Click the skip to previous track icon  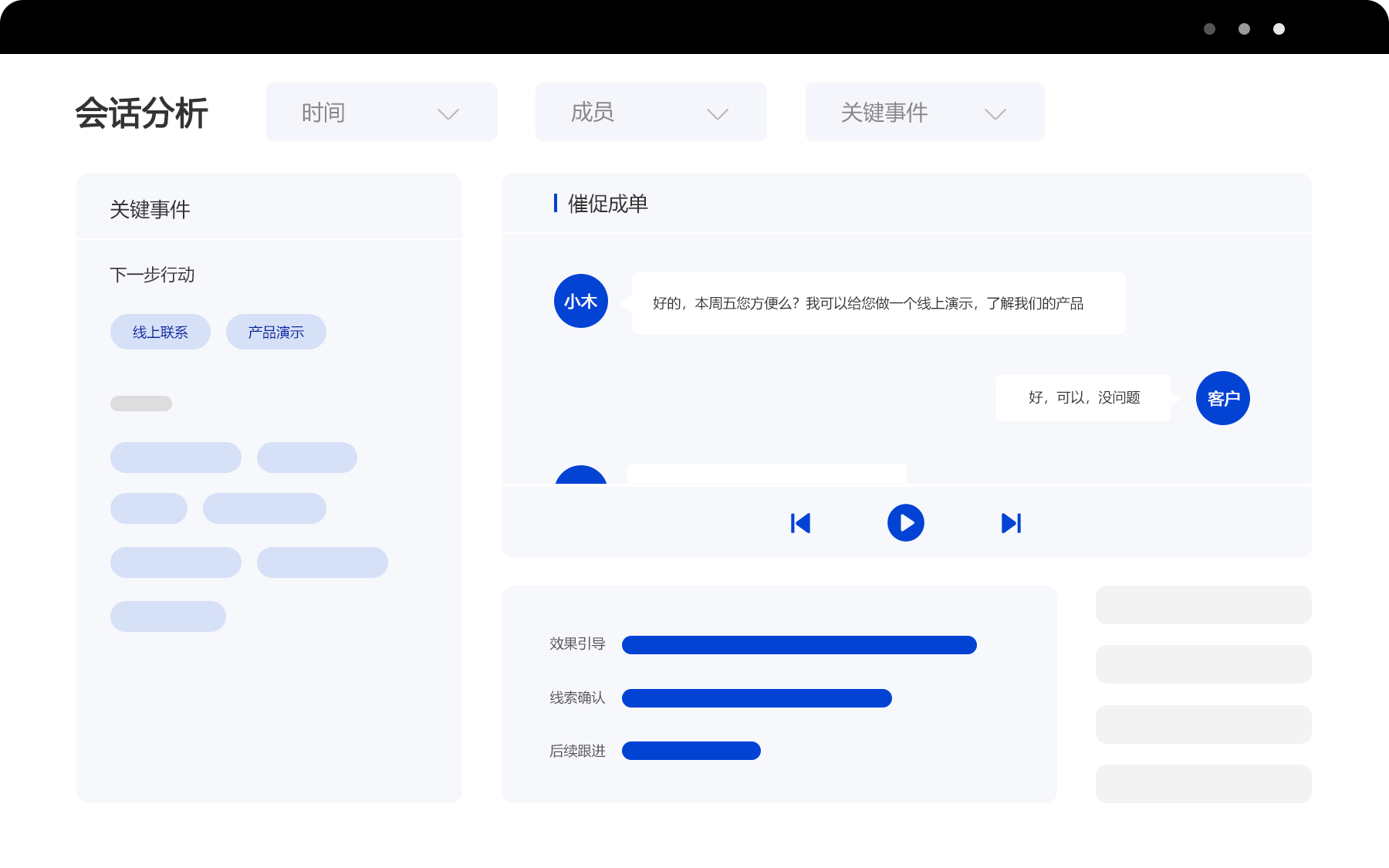(x=800, y=523)
